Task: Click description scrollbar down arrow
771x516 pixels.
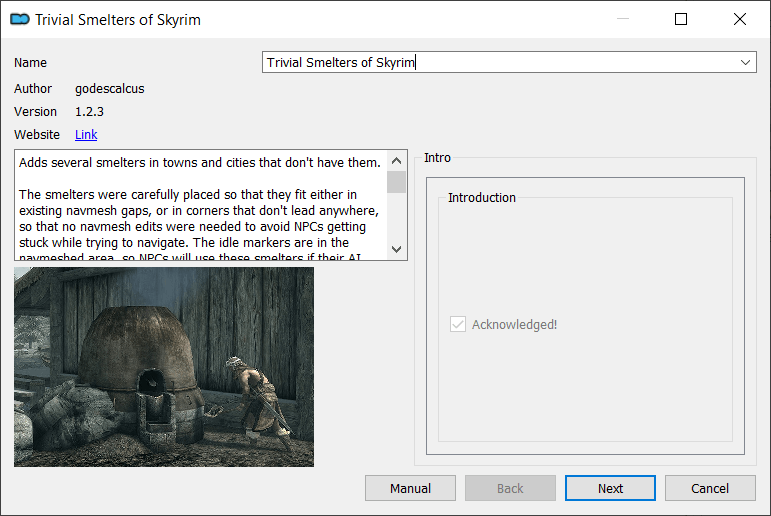Action: [x=396, y=249]
